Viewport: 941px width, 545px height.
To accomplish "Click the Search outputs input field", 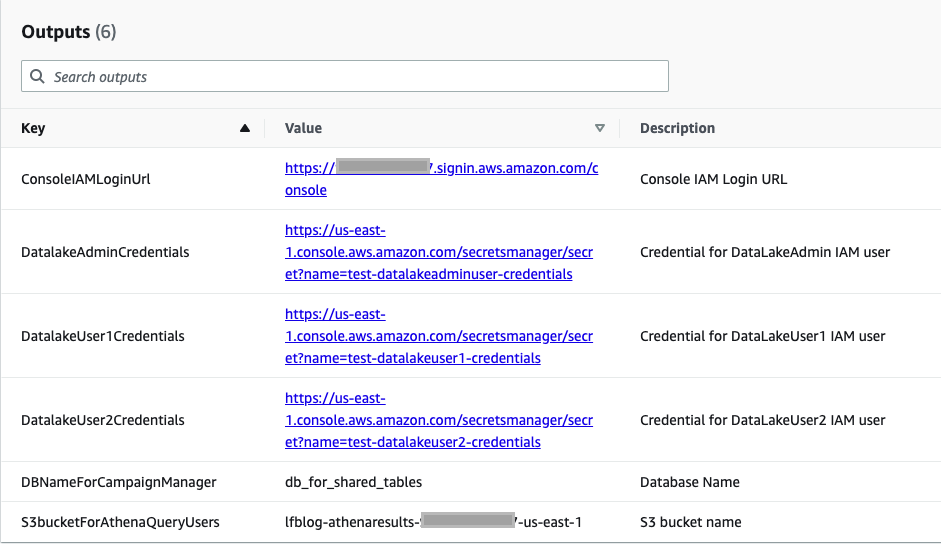I will pos(350,77).
